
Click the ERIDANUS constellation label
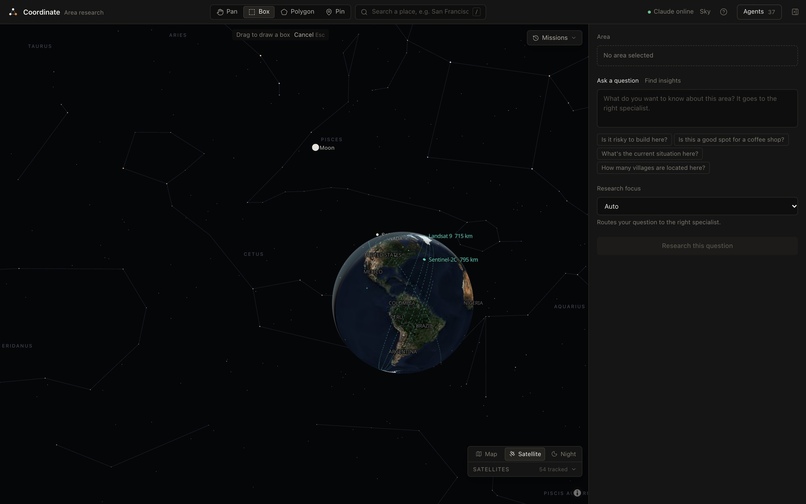tap(17, 346)
